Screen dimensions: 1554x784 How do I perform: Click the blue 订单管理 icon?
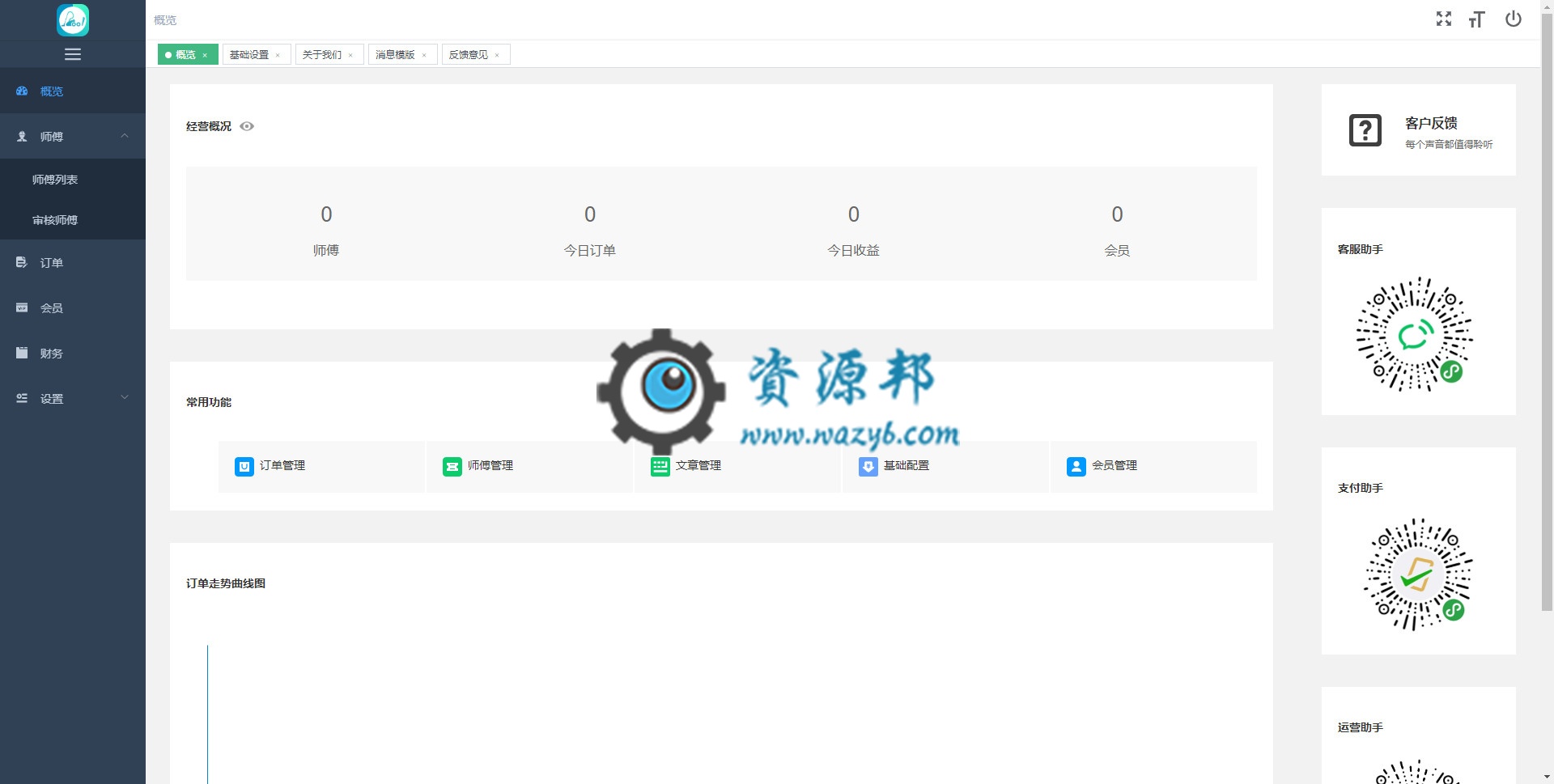click(x=244, y=466)
